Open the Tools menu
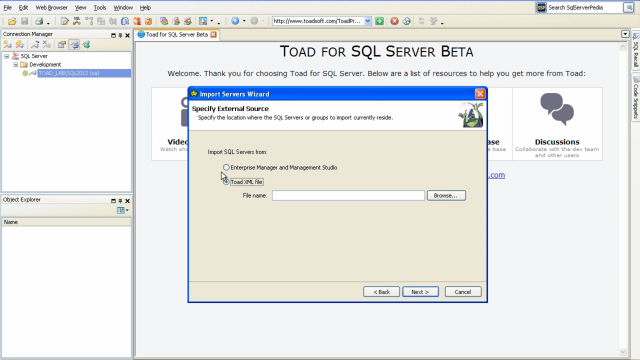This screenshot has width=640, height=360. coord(100,7)
